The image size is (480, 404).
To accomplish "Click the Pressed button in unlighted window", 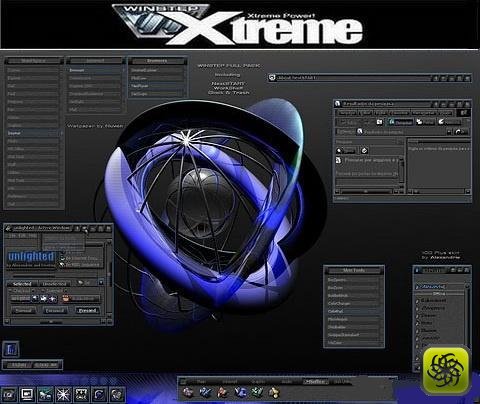I will [x=87, y=311].
